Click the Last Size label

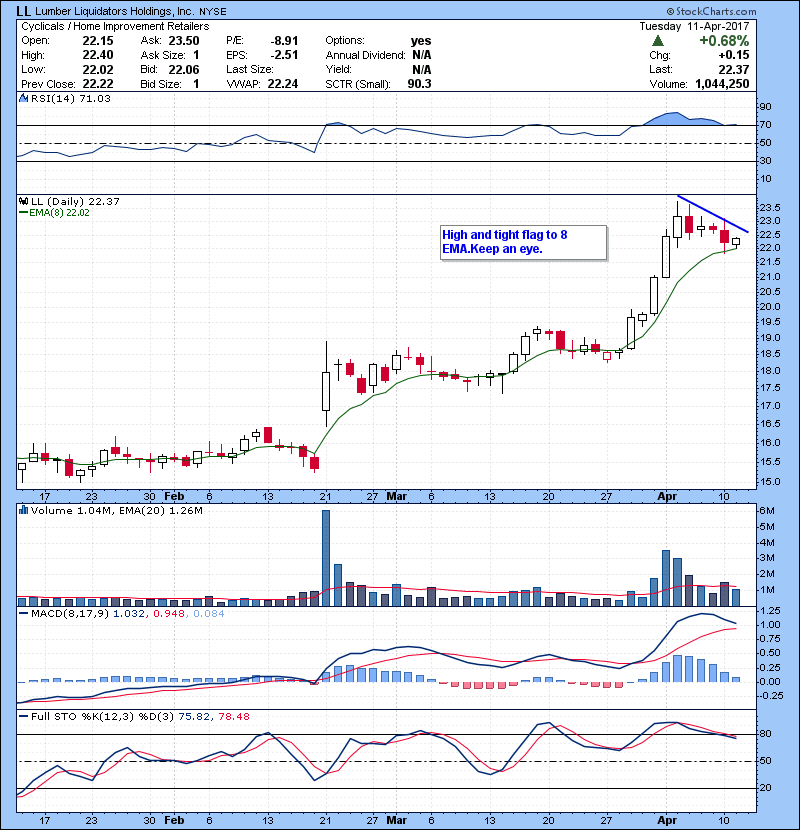tap(249, 70)
